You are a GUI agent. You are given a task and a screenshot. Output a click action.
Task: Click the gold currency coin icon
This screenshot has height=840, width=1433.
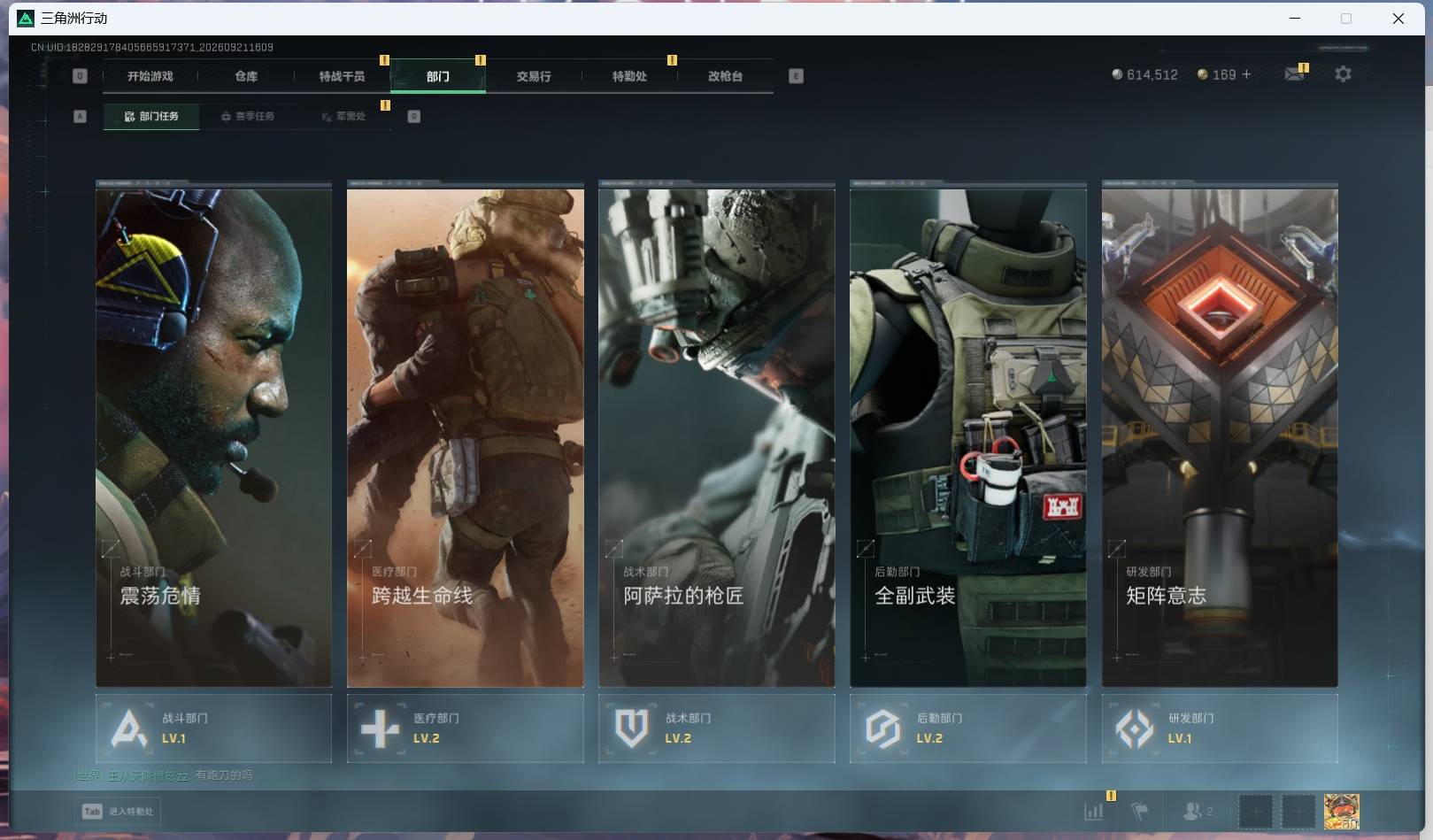tap(1202, 74)
